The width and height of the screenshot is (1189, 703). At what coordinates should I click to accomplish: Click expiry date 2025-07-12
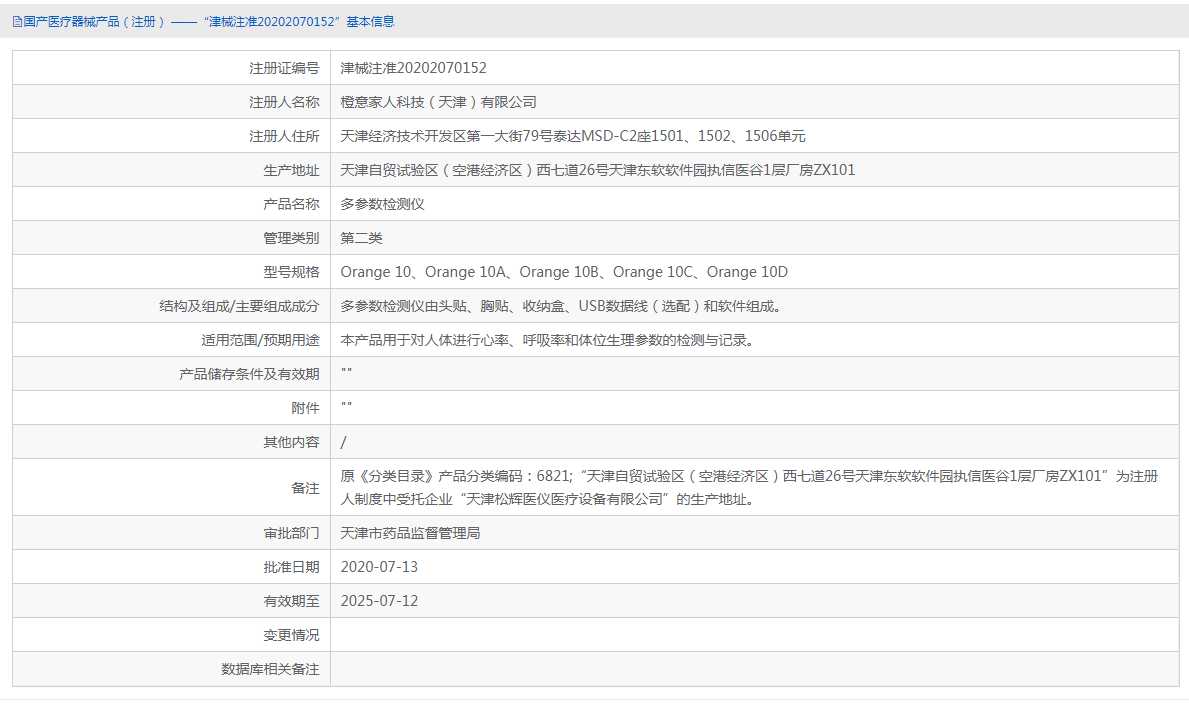[379, 601]
